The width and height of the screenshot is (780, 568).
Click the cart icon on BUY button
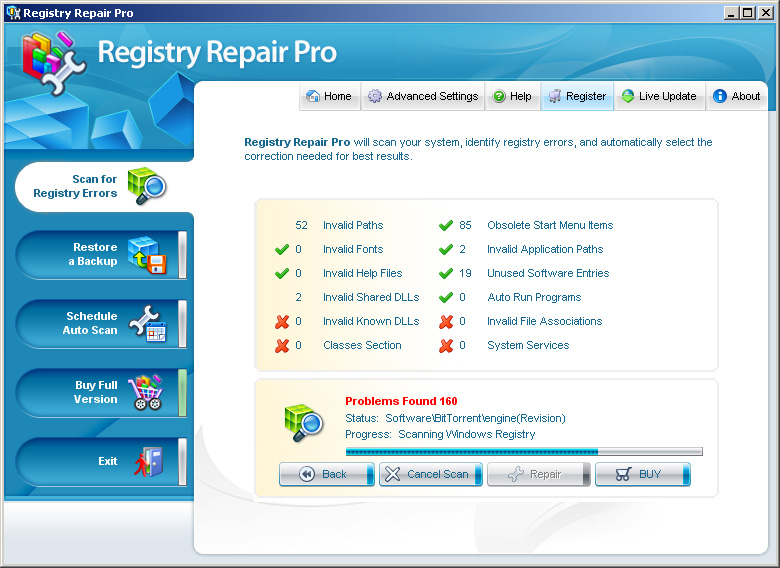click(624, 474)
